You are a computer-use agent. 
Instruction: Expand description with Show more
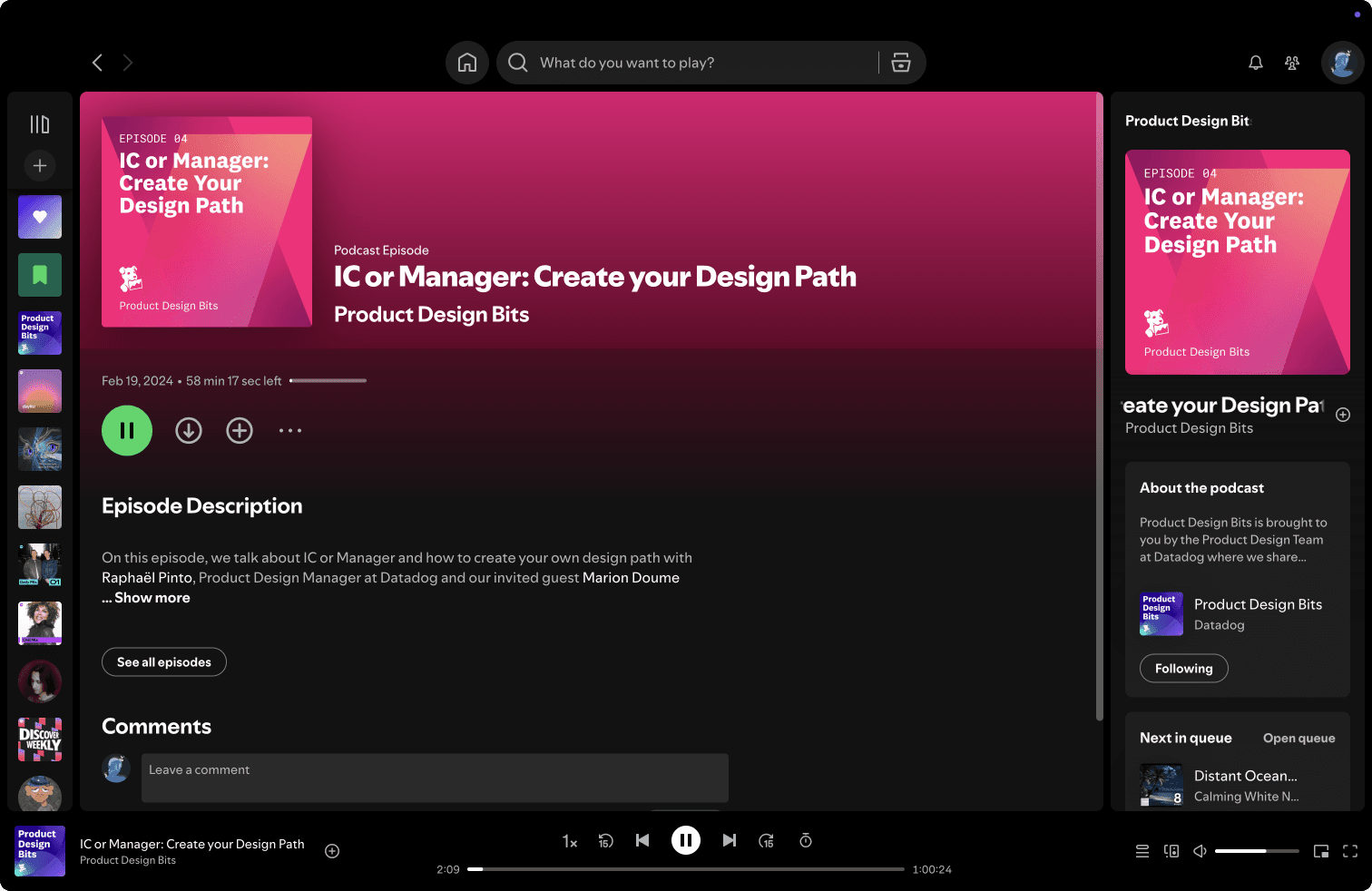pyautogui.click(x=152, y=598)
